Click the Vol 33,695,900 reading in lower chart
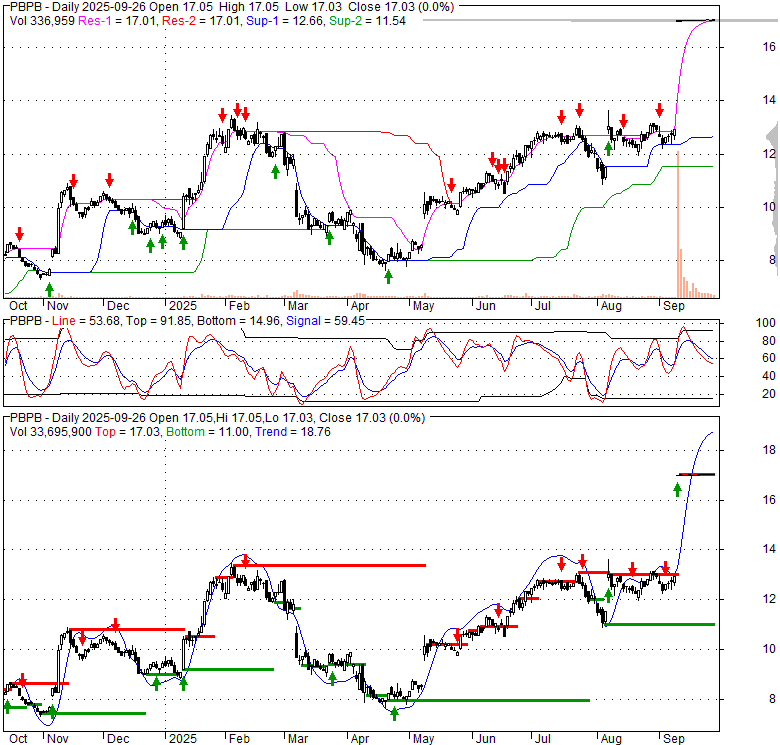The height and width of the screenshot is (745, 780). click(51, 432)
